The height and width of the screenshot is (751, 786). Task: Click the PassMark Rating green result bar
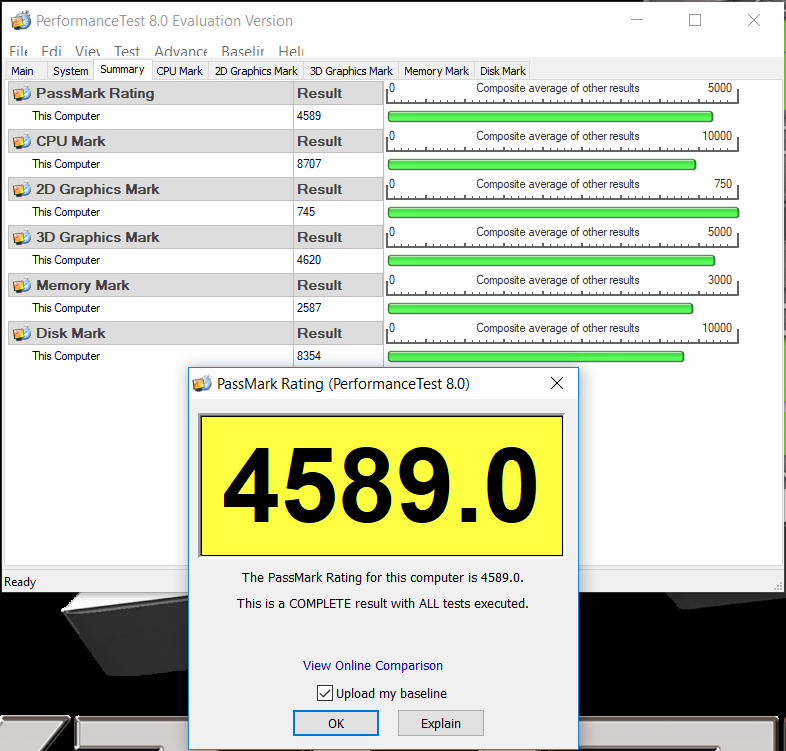tap(550, 117)
